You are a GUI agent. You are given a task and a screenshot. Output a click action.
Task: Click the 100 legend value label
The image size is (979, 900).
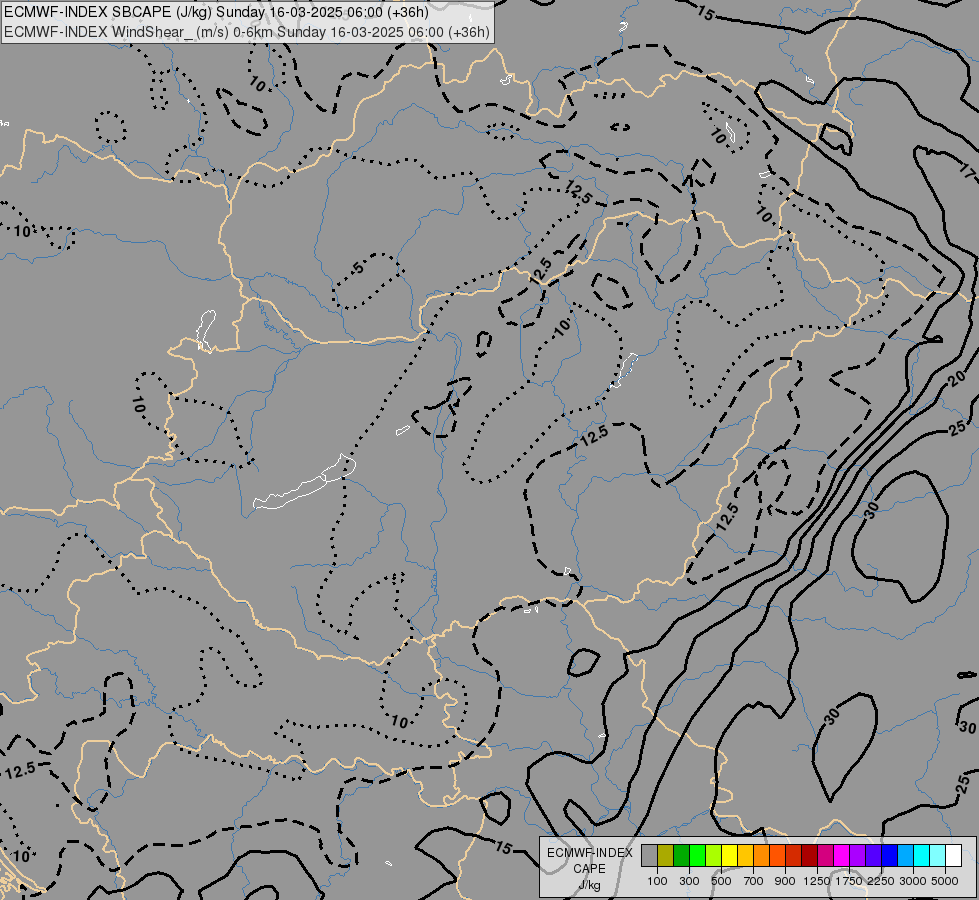pyautogui.click(x=657, y=881)
